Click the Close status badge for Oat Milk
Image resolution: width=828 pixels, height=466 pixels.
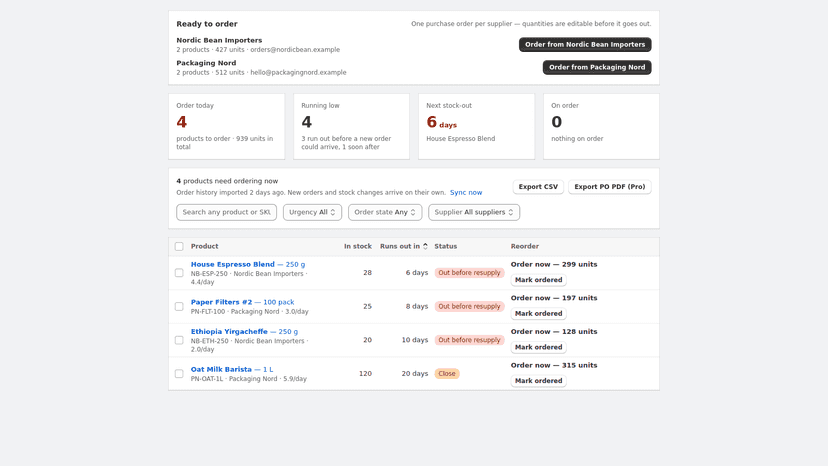click(x=447, y=374)
